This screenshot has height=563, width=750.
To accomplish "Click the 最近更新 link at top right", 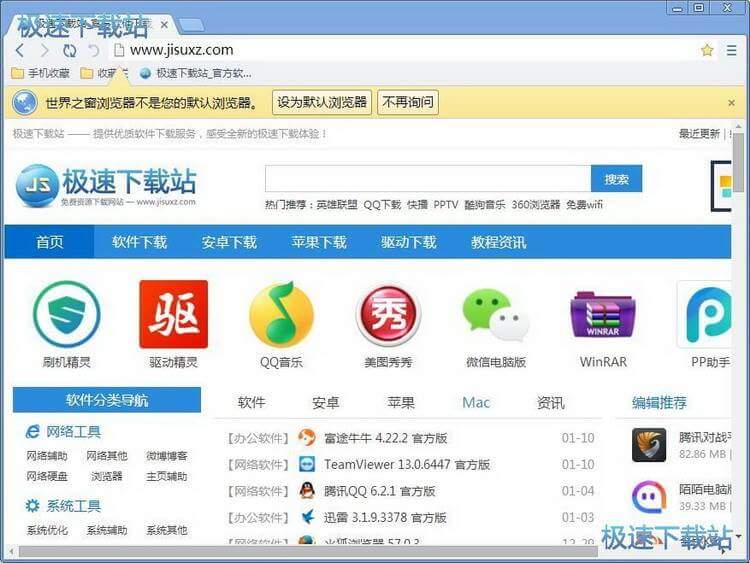I will point(699,133).
